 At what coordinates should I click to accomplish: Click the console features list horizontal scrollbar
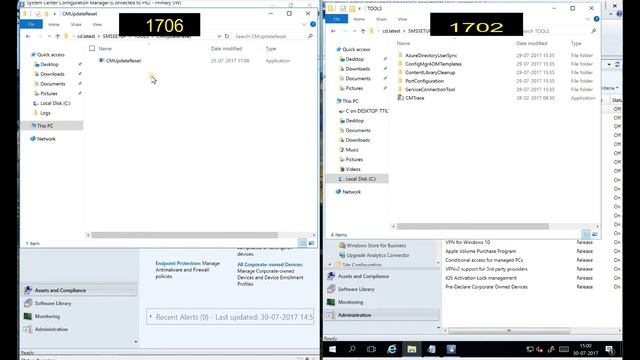tap(509, 331)
